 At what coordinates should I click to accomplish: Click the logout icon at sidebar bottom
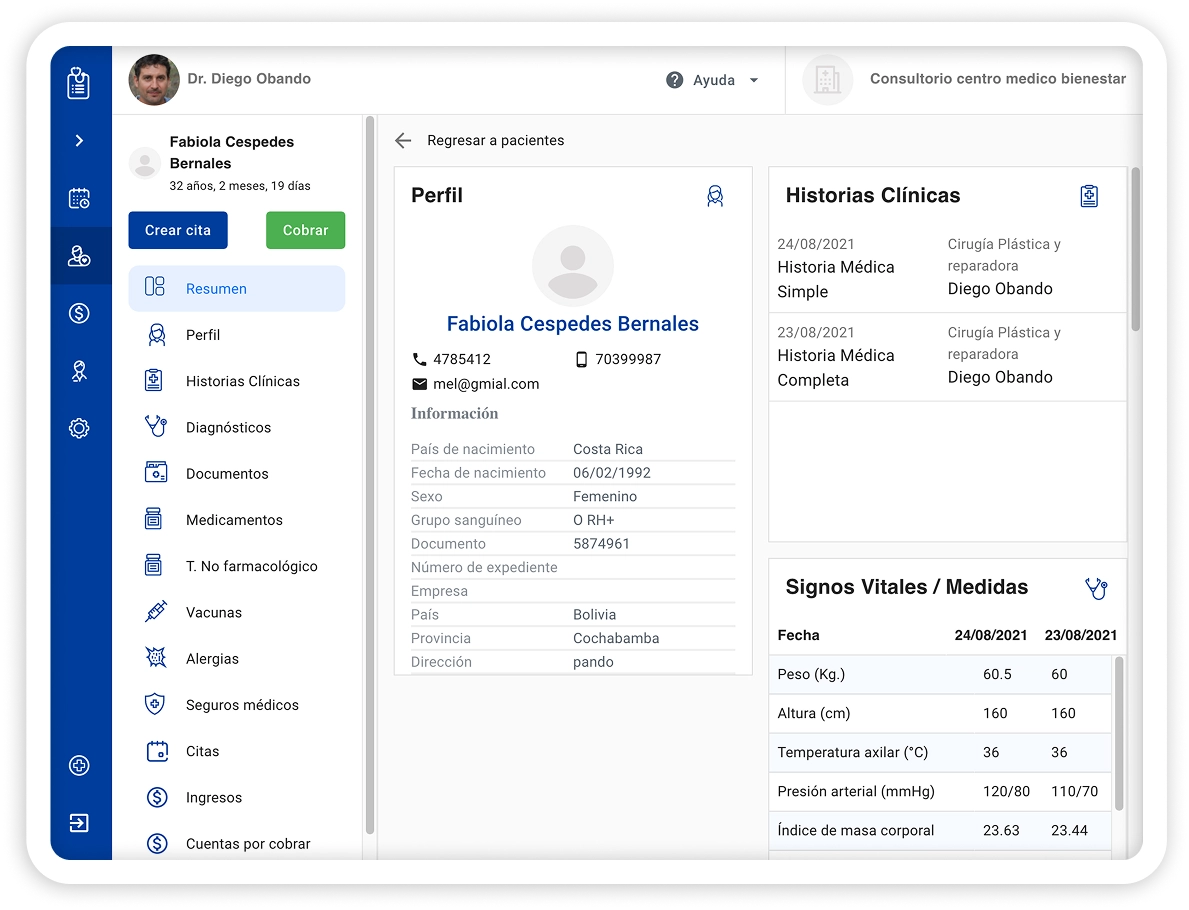pos(79,823)
